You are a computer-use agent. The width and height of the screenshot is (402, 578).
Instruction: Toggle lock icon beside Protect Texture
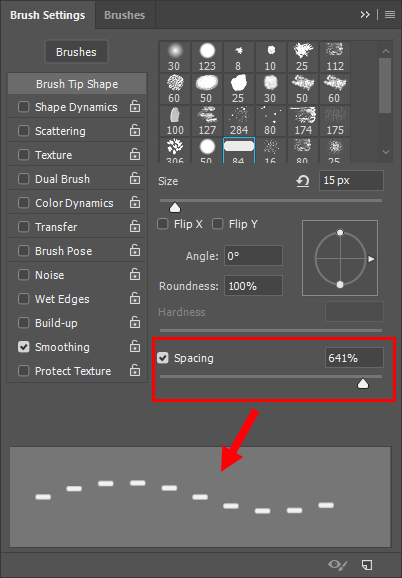coord(135,370)
